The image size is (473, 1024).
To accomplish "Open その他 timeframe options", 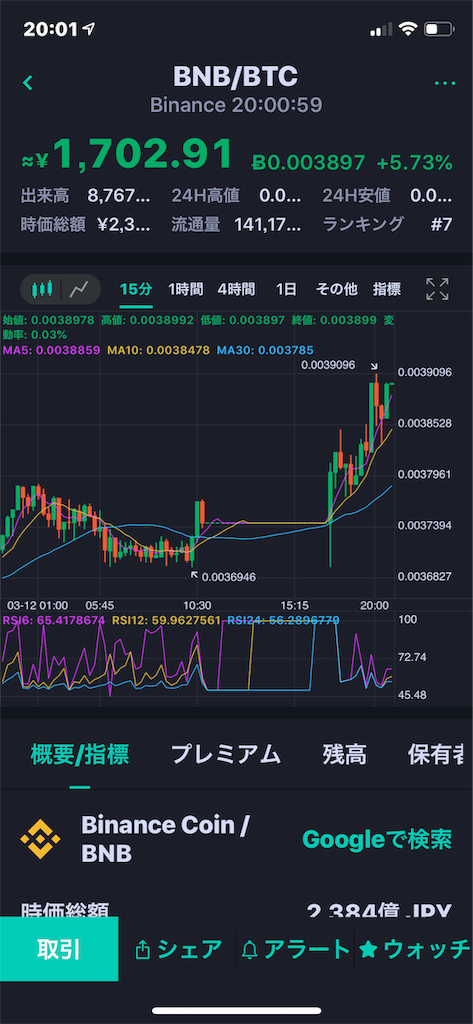I will 336,289.
